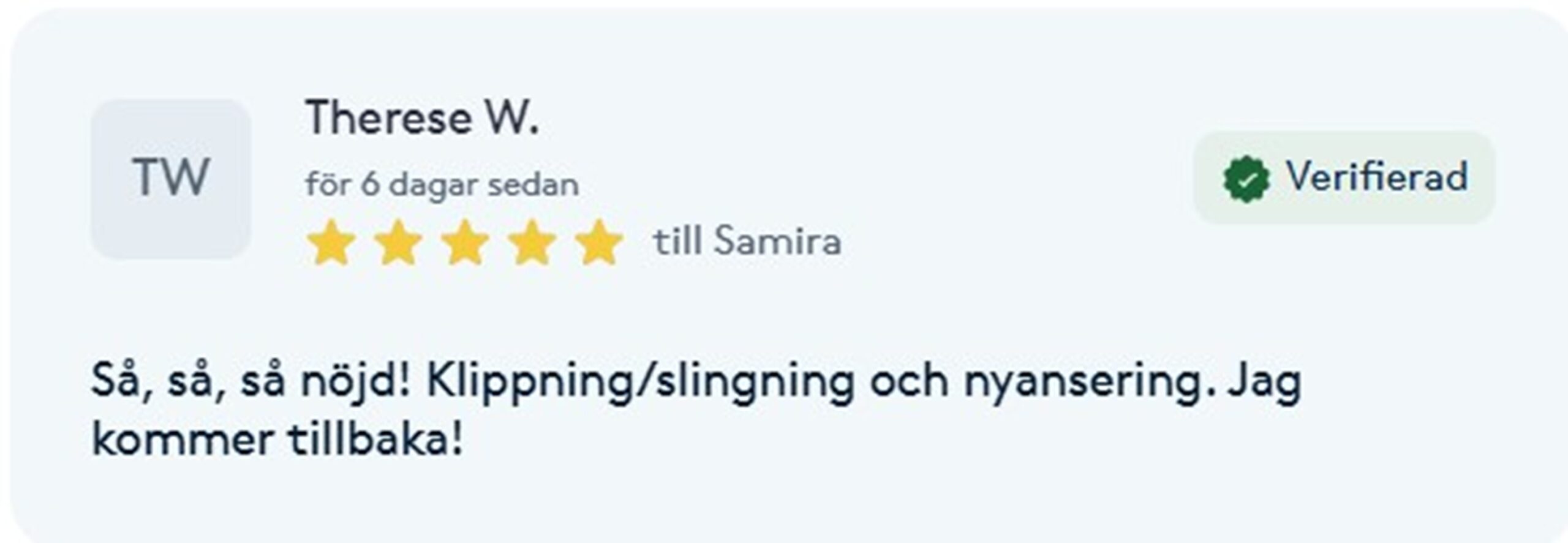Click the first yellow rating star
This screenshot has width=1568, height=543.
[x=331, y=242]
